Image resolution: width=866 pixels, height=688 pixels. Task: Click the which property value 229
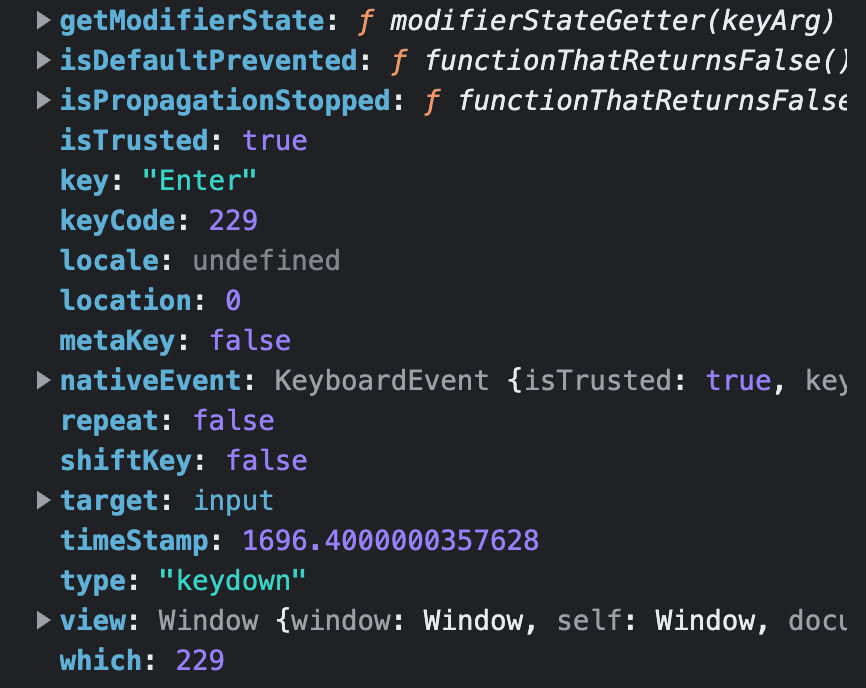coord(200,660)
